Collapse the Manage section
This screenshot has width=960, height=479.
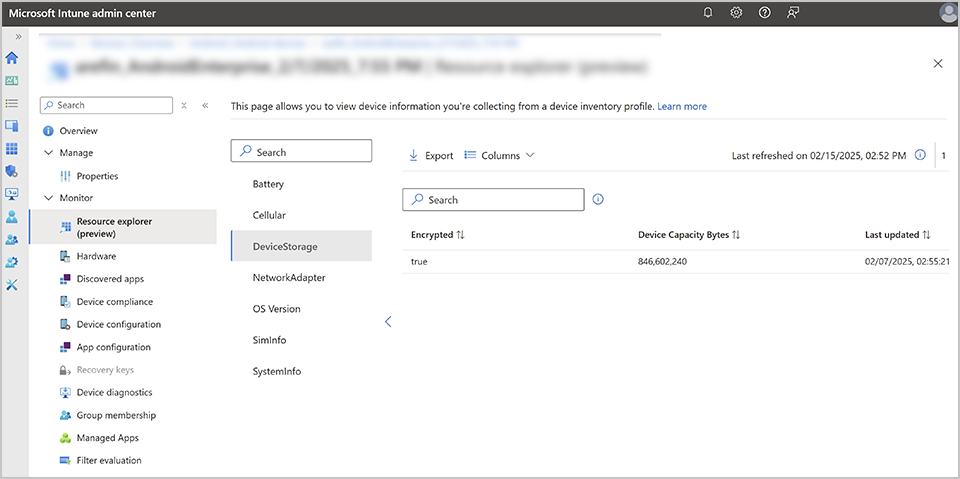49,153
